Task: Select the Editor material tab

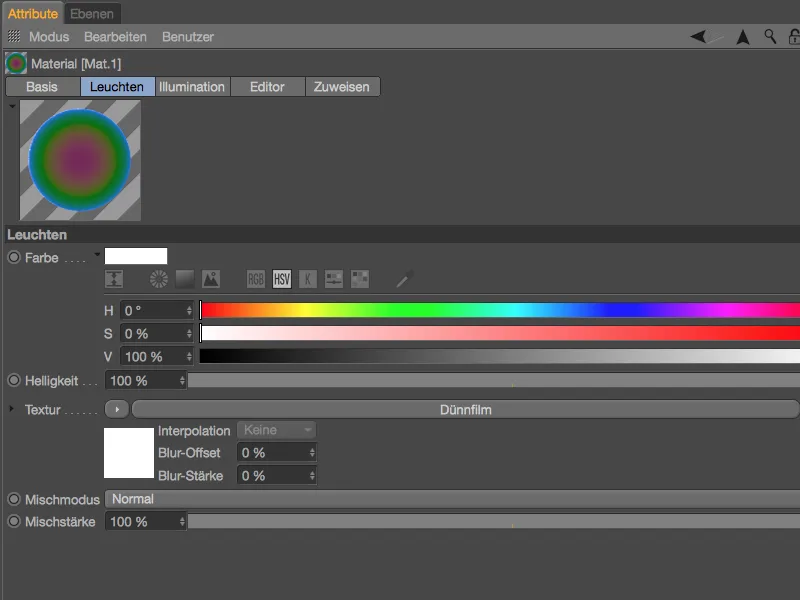Action: [267, 87]
